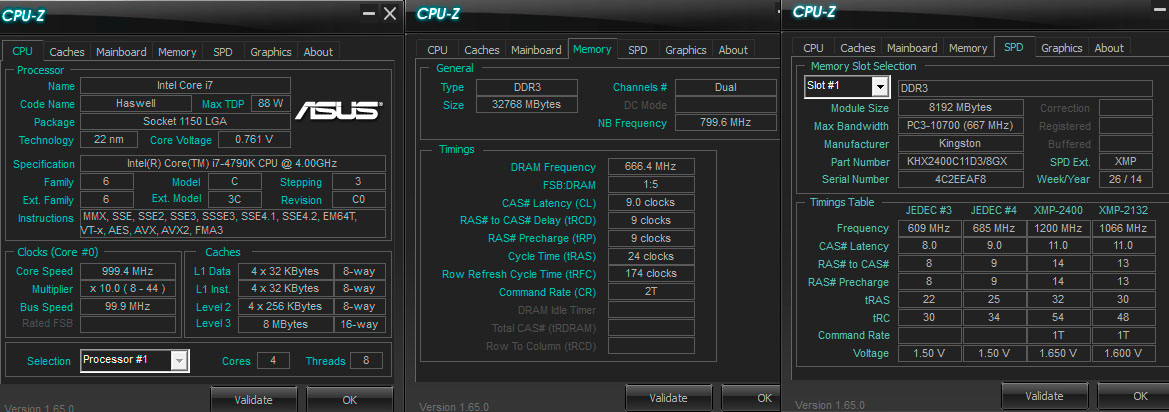This screenshot has width=1169, height=412.
Task: Click Cycle Time tRAS value 24 clocks
Action: (x=651, y=256)
